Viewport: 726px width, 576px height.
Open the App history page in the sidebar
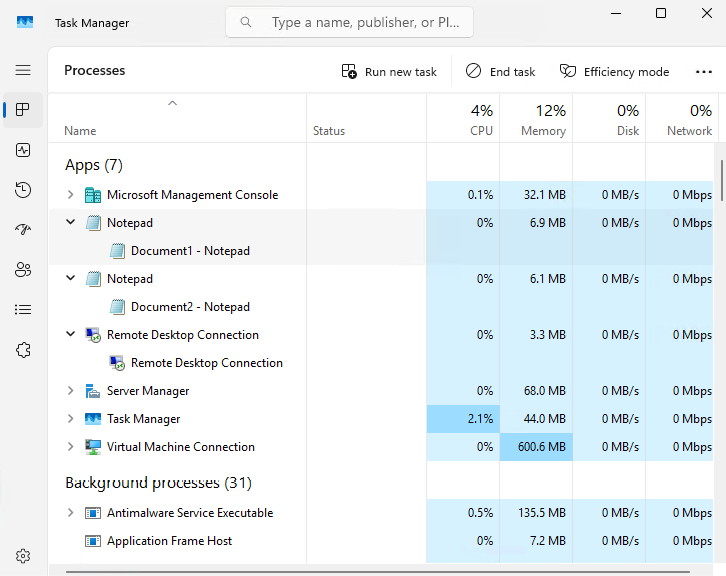tap(23, 190)
